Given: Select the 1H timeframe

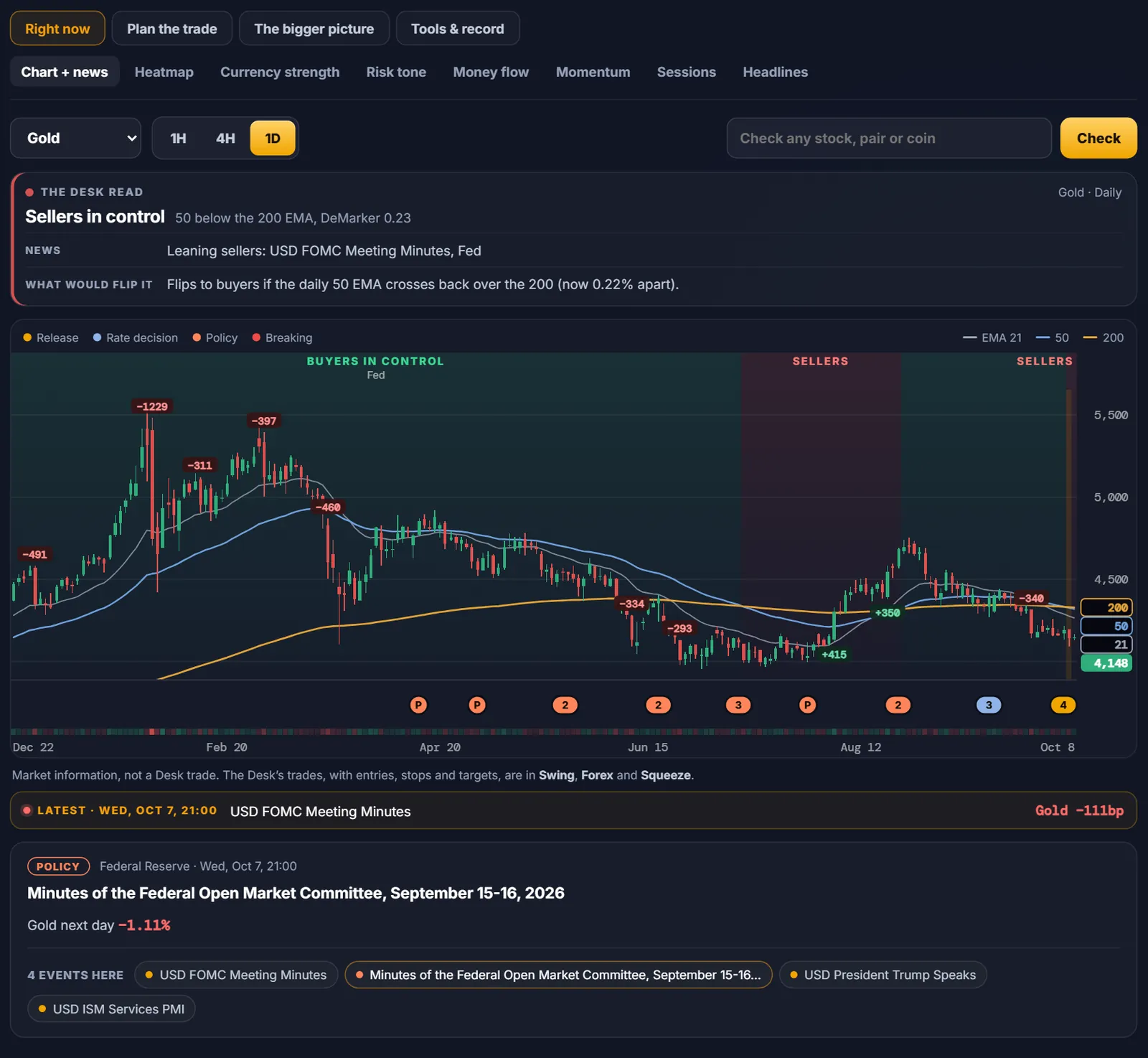Looking at the screenshot, I should click(x=178, y=138).
